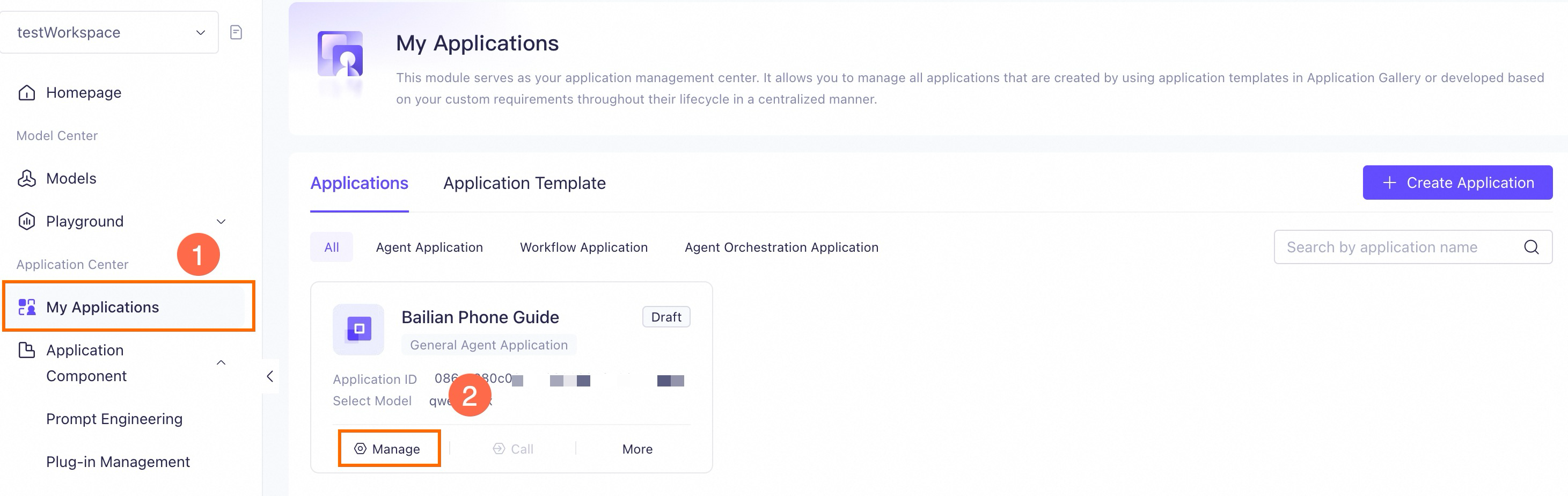Screen dimensions: 1568x496
Task: Switch to the Application Template tab
Action: 524,183
